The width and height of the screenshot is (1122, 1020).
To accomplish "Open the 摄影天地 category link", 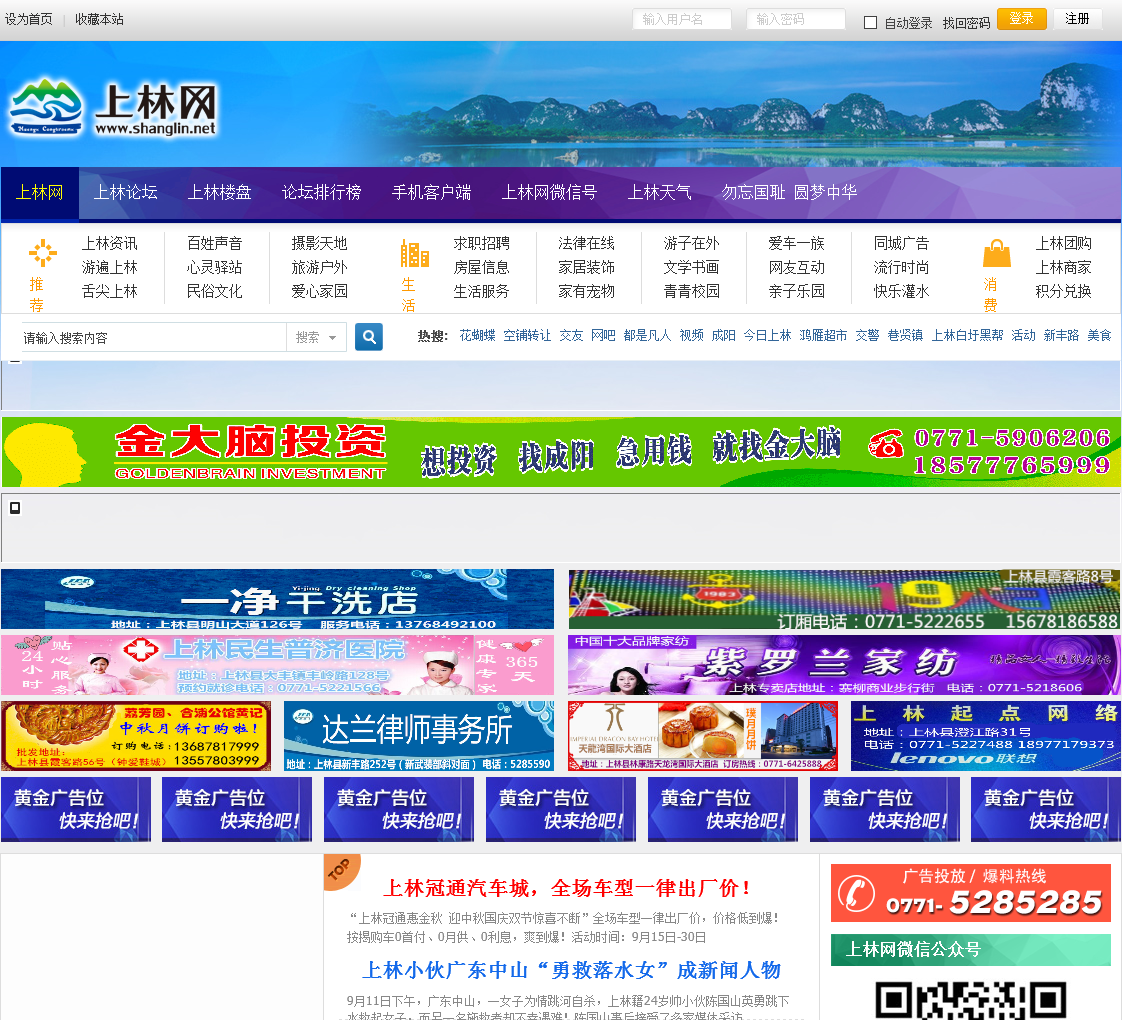I will point(319,243).
